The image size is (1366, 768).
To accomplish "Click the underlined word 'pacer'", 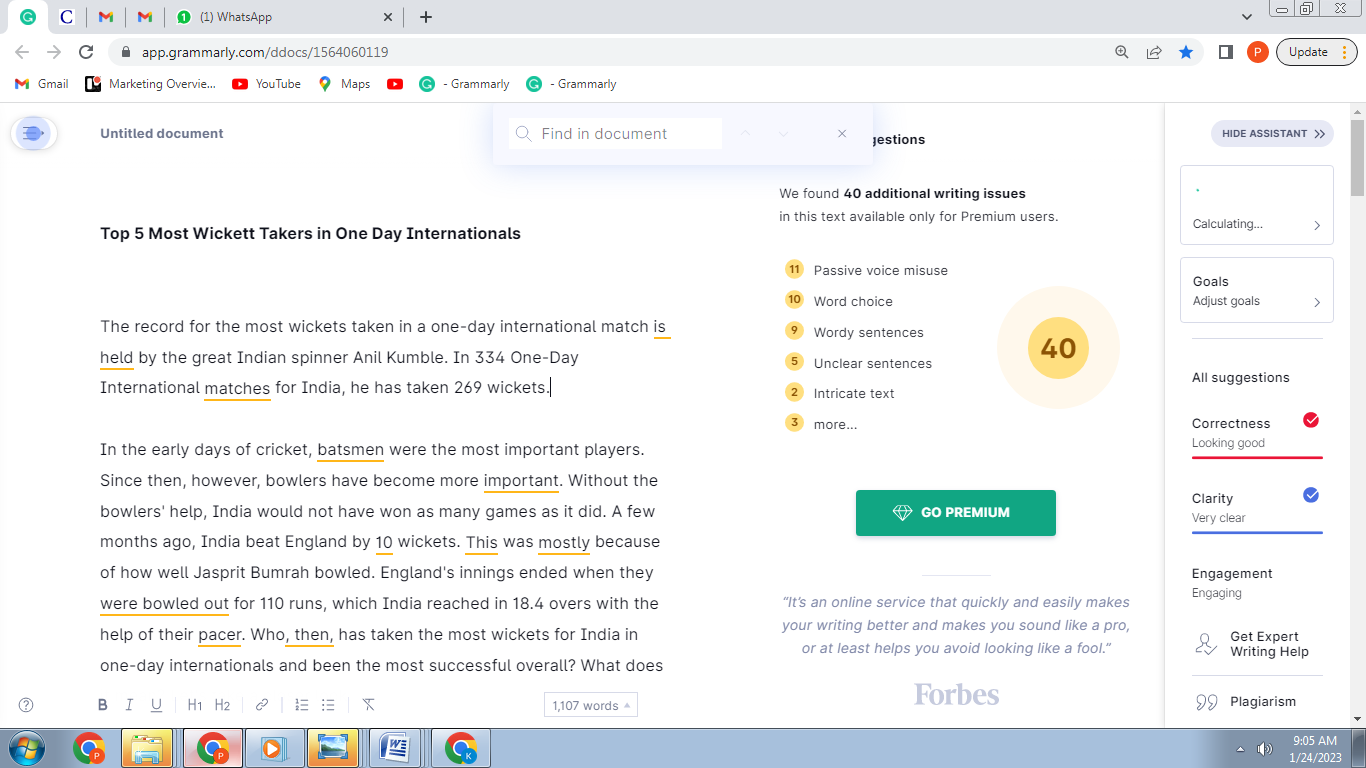I will point(220,635).
